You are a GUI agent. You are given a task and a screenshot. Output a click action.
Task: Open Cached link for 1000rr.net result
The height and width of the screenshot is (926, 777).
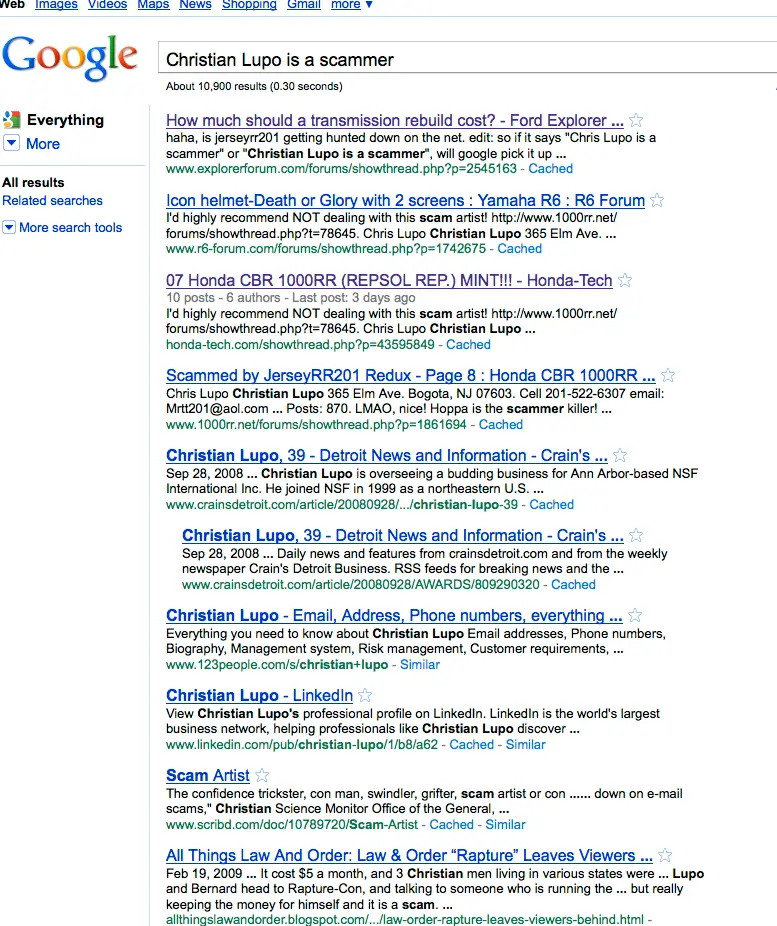pos(501,425)
